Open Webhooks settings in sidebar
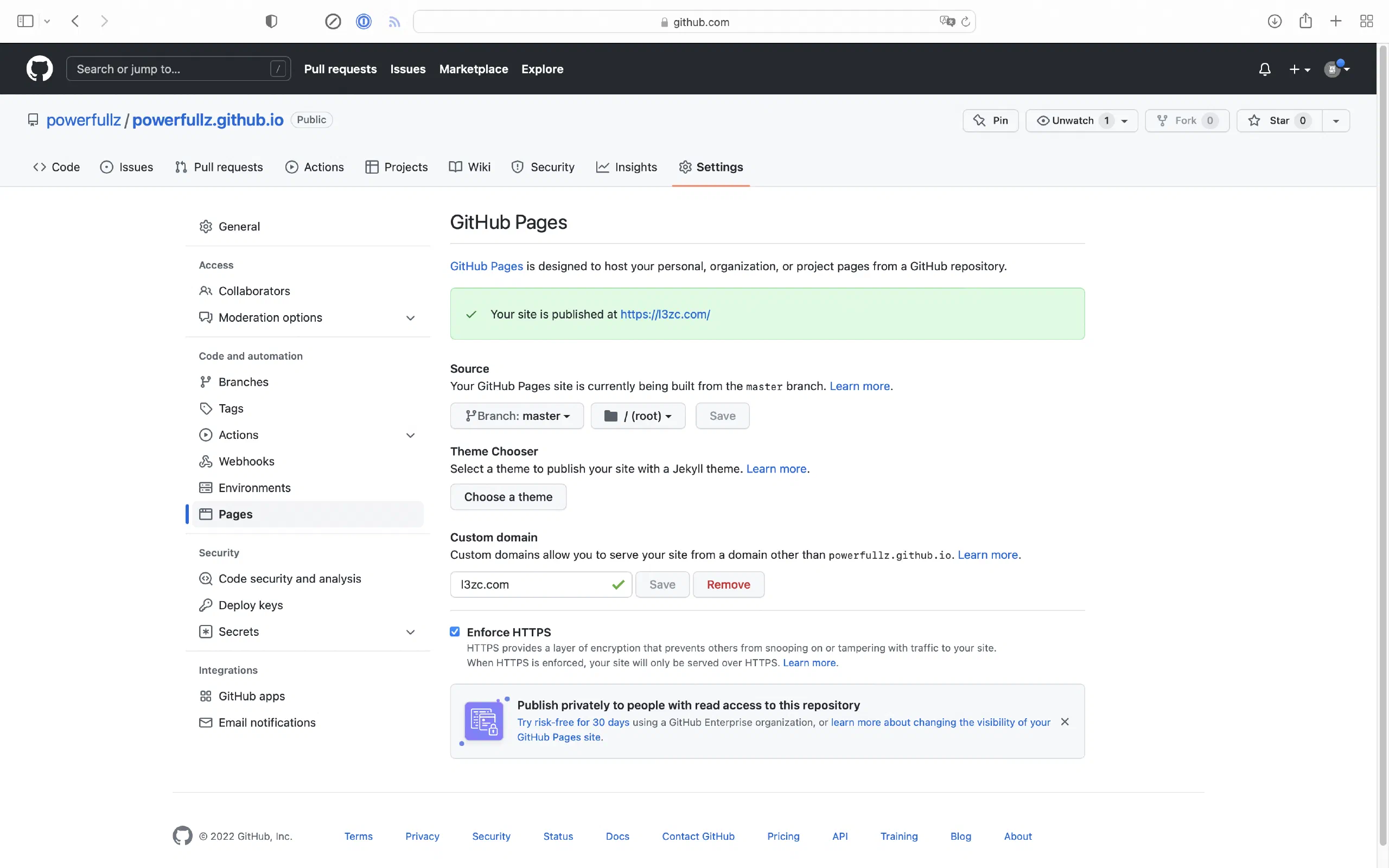 tap(246, 461)
